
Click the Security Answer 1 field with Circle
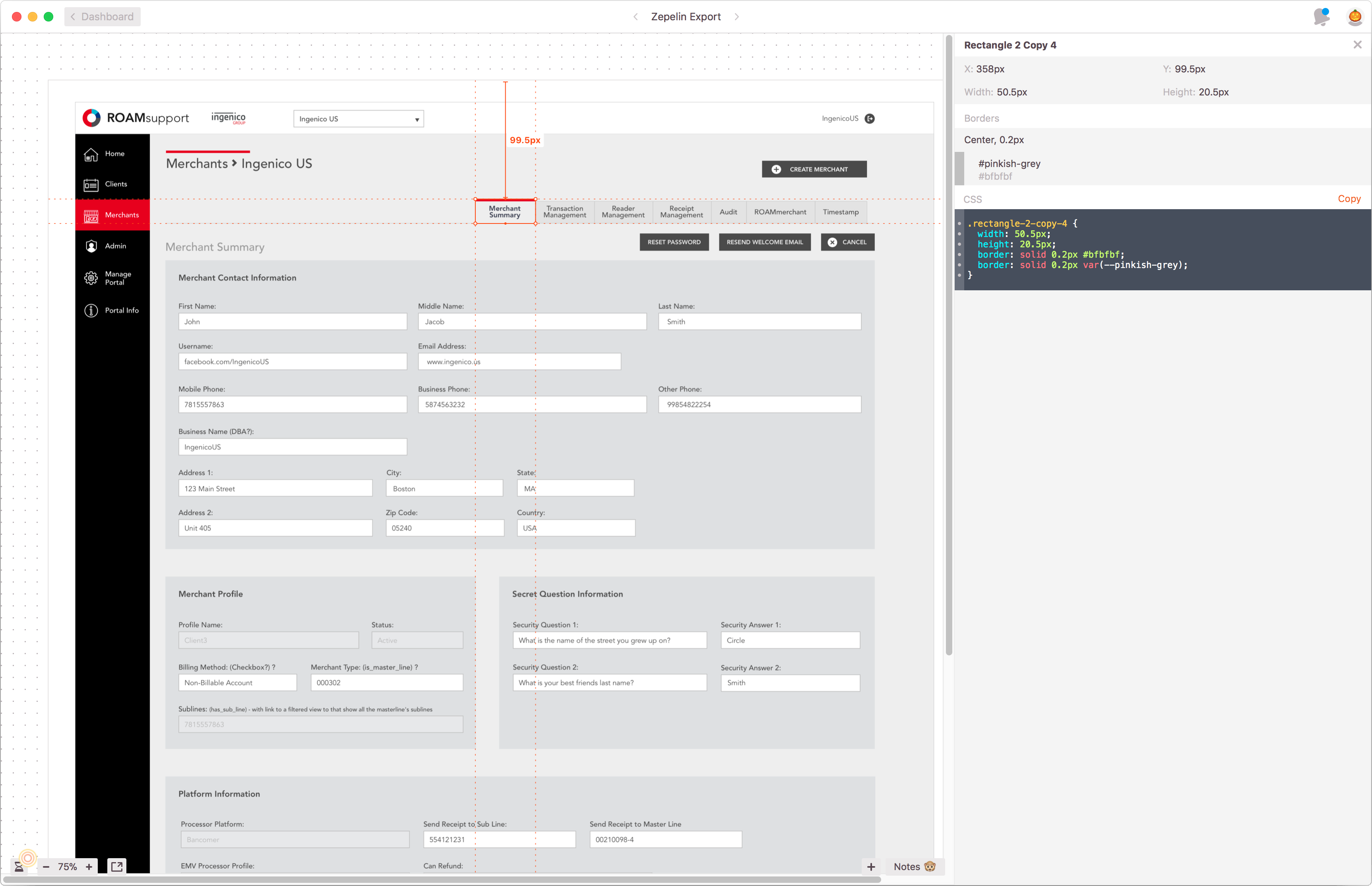[790, 640]
